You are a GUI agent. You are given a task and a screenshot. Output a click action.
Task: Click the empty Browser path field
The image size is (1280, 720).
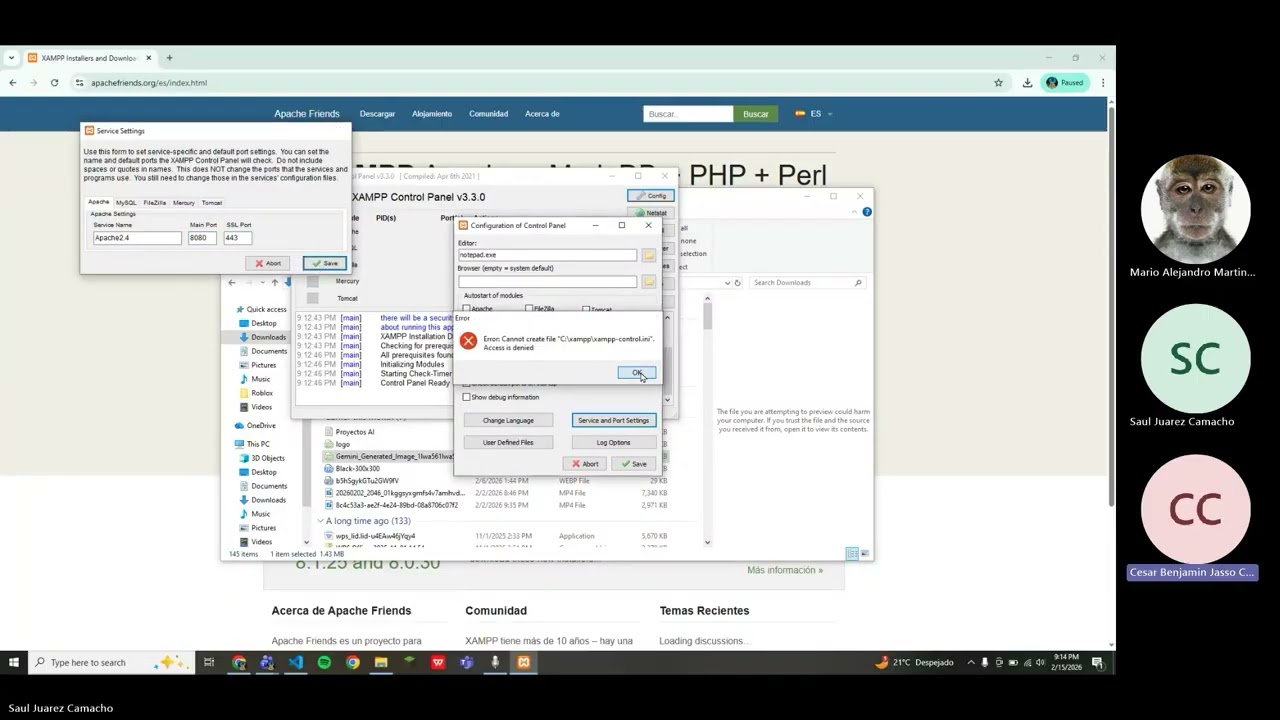click(x=547, y=281)
